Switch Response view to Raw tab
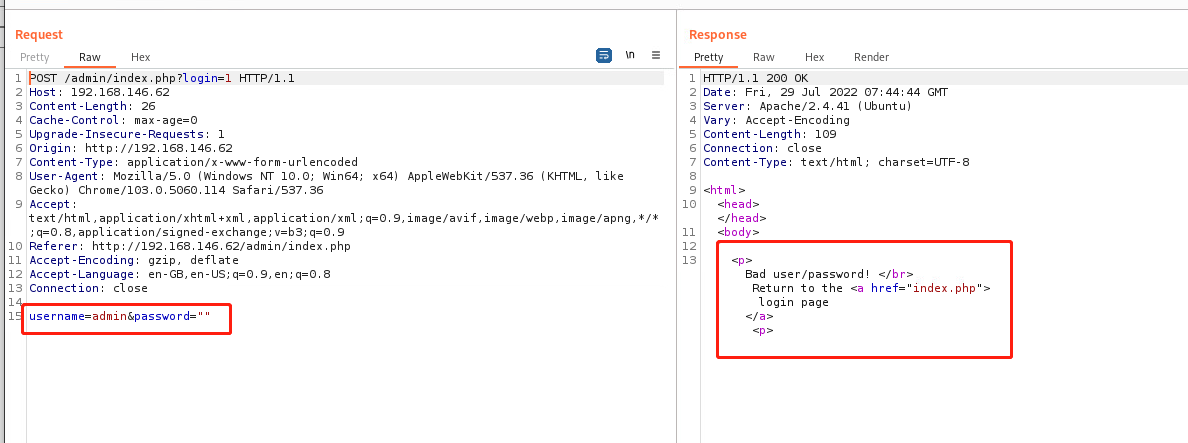Image resolution: width=1188 pixels, height=443 pixels. 764,57
